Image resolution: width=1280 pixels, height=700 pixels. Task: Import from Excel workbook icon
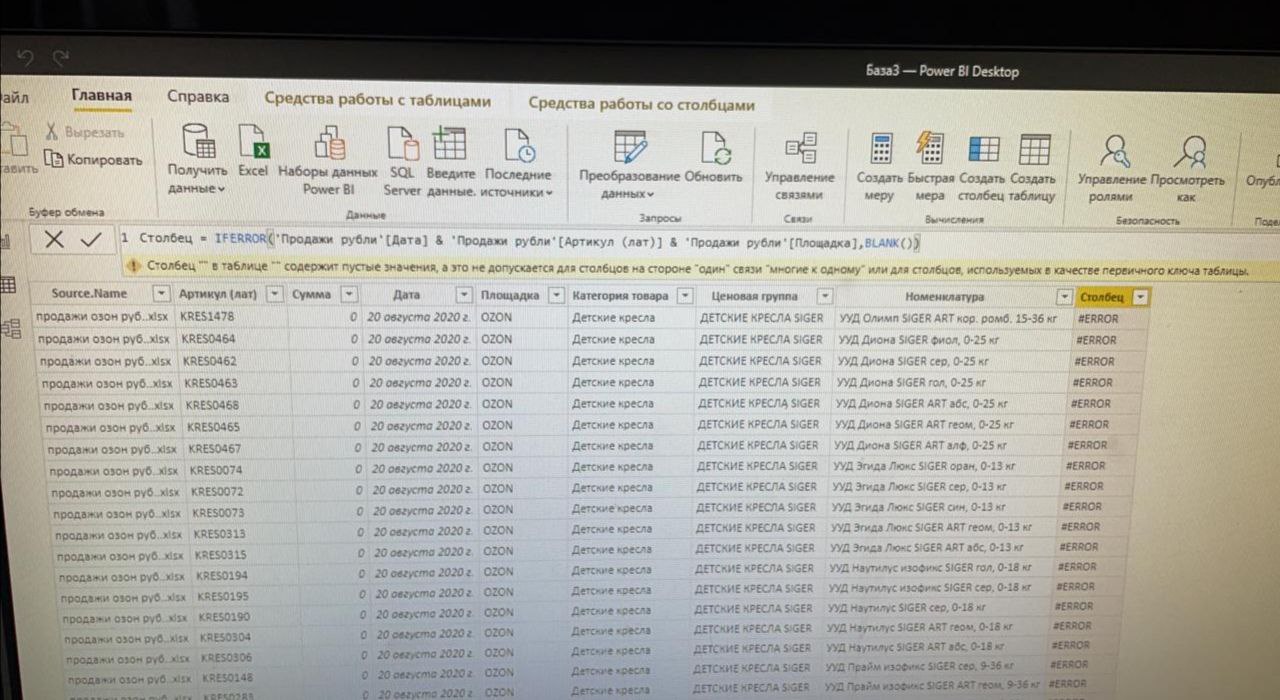253,144
